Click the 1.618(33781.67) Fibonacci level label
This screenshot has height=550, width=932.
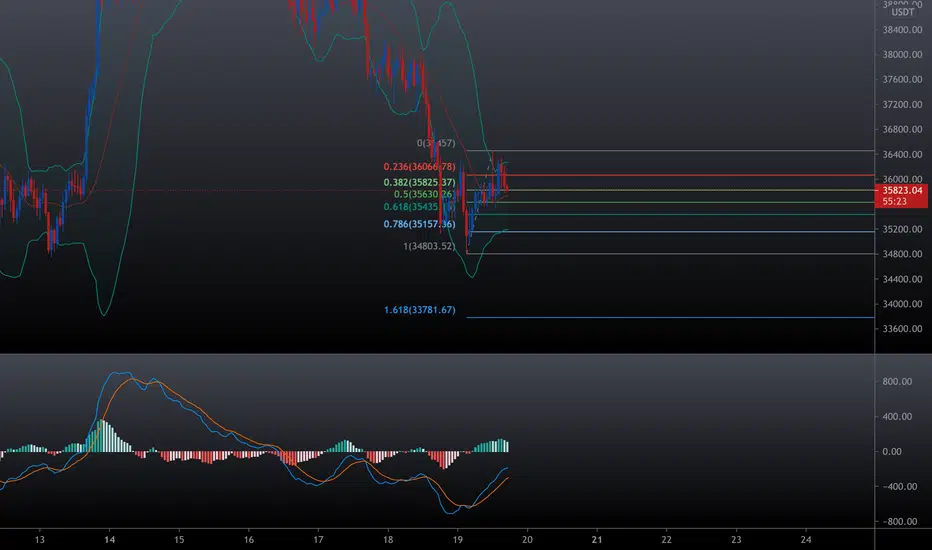(420, 310)
